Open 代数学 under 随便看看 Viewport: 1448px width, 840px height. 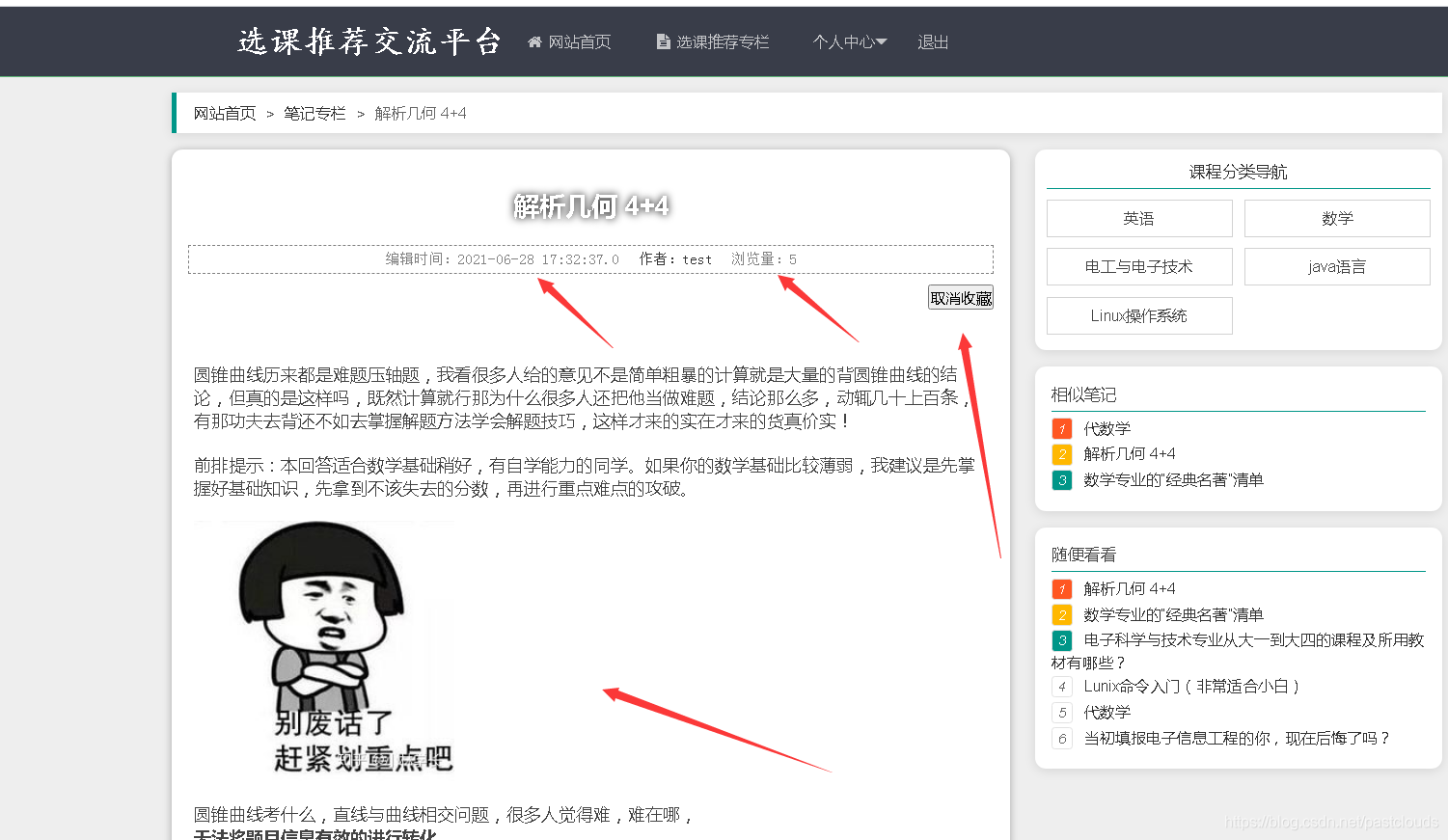click(1107, 712)
